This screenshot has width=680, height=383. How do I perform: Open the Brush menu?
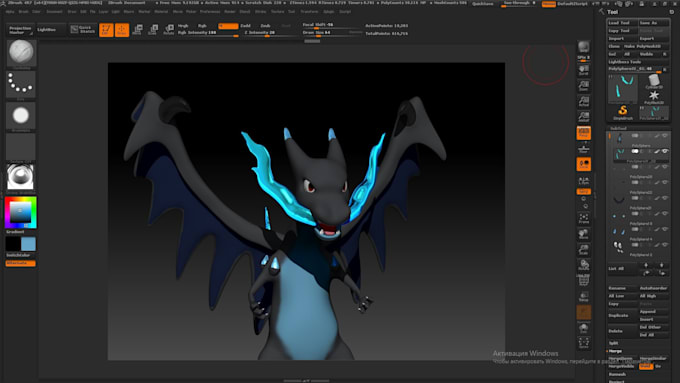pyautogui.click(x=23, y=12)
